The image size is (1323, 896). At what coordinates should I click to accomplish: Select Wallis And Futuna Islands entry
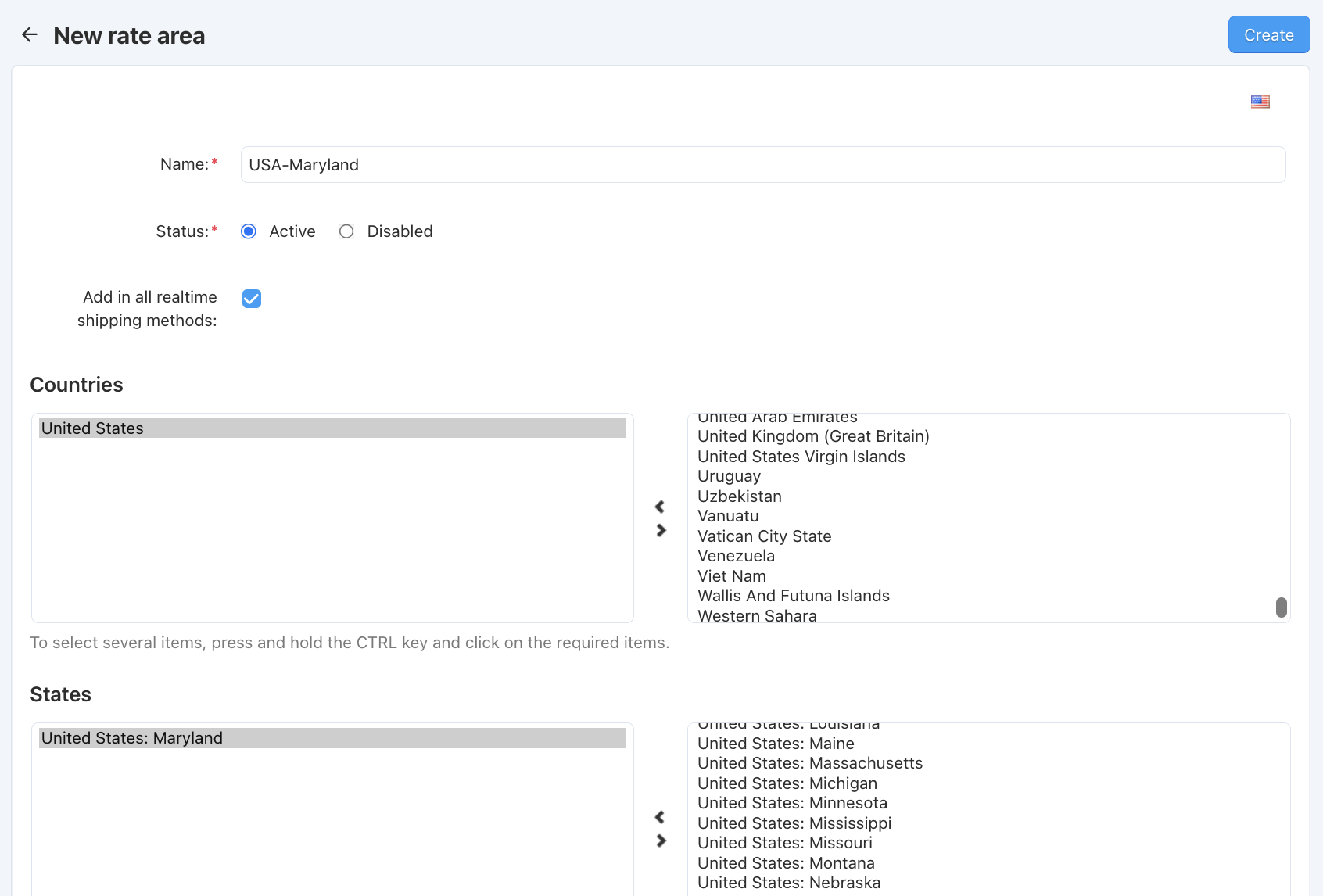coord(794,596)
